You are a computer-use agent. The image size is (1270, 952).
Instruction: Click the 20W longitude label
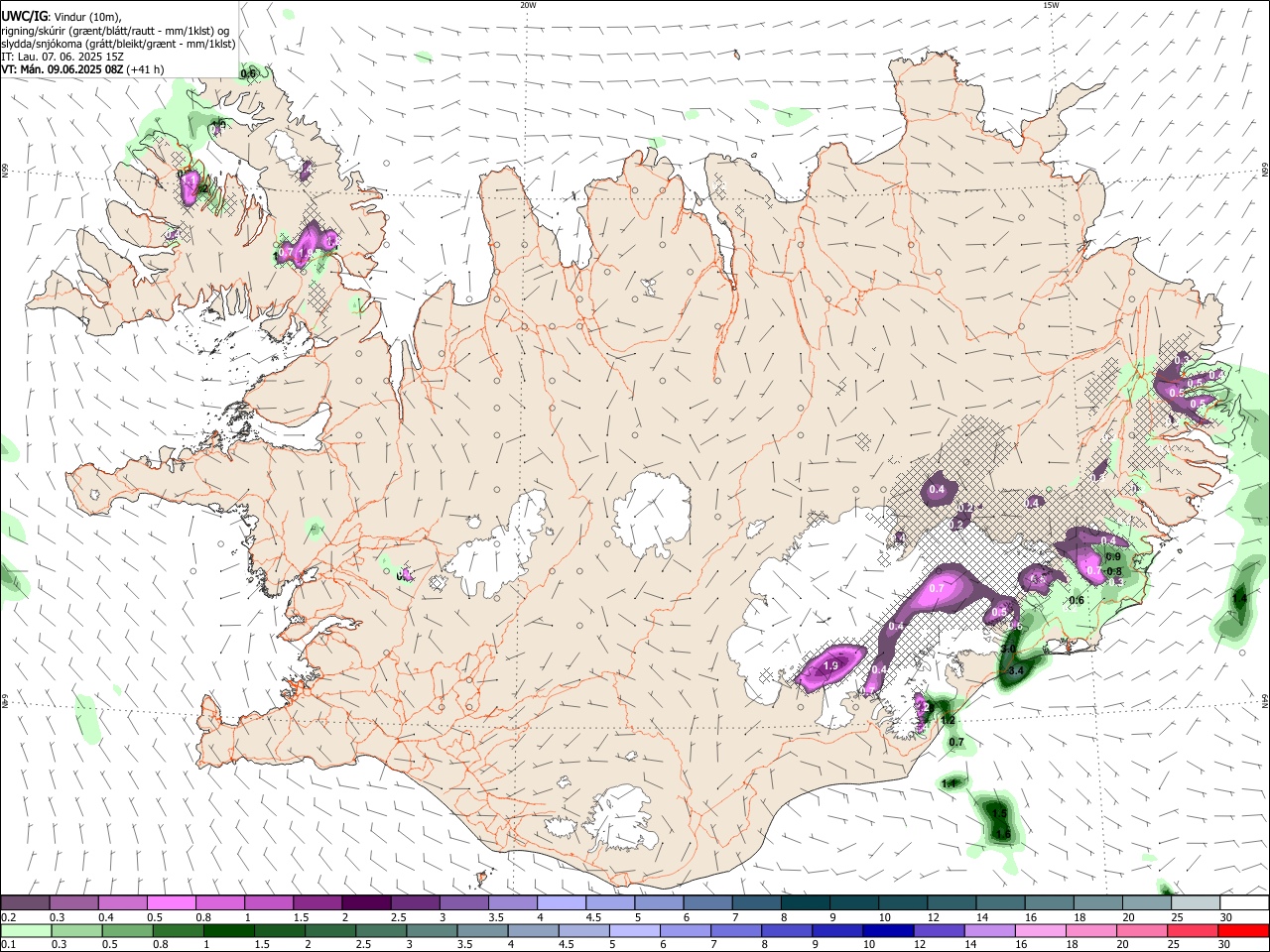pos(528,5)
